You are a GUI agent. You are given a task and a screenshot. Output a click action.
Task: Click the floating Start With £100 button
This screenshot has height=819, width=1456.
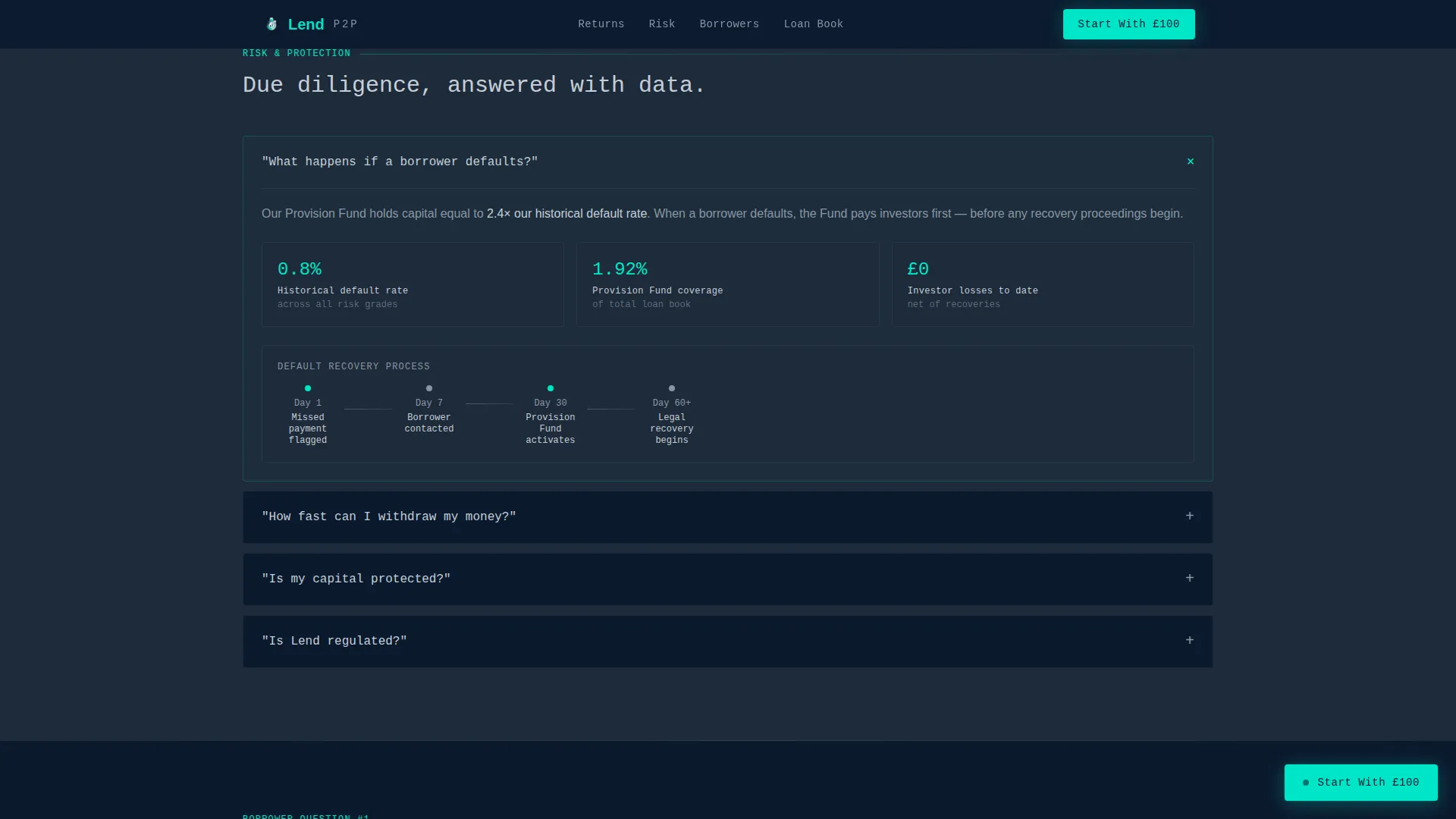(1360, 783)
